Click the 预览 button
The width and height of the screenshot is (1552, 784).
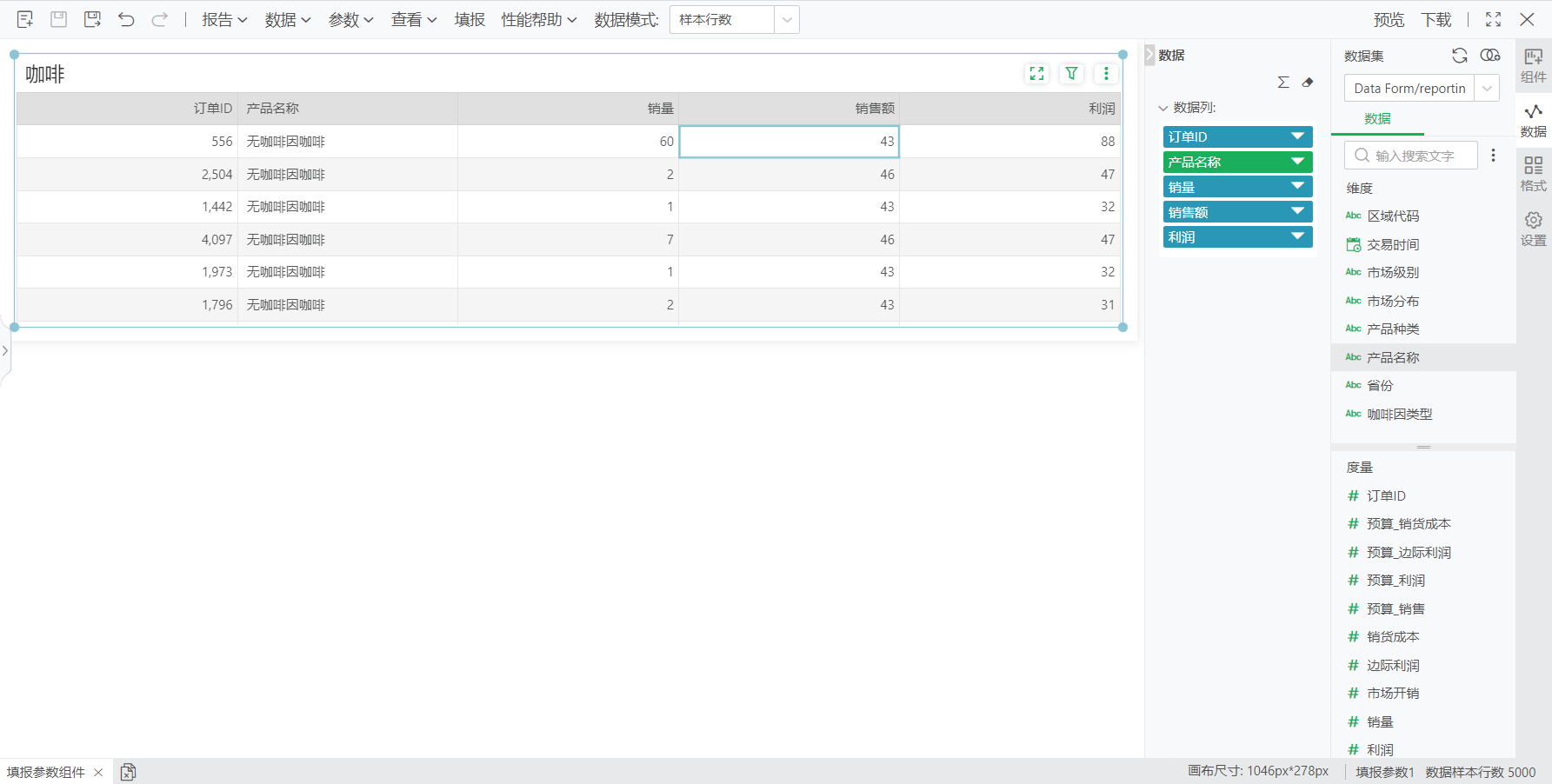click(x=1389, y=19)
